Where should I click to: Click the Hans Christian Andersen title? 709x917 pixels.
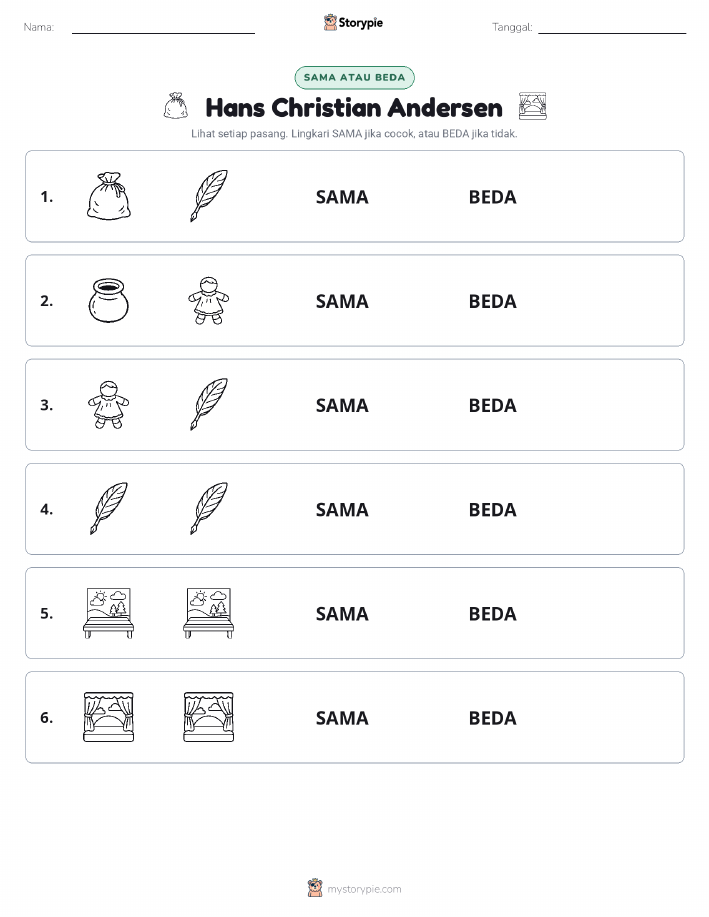point(354,108)
